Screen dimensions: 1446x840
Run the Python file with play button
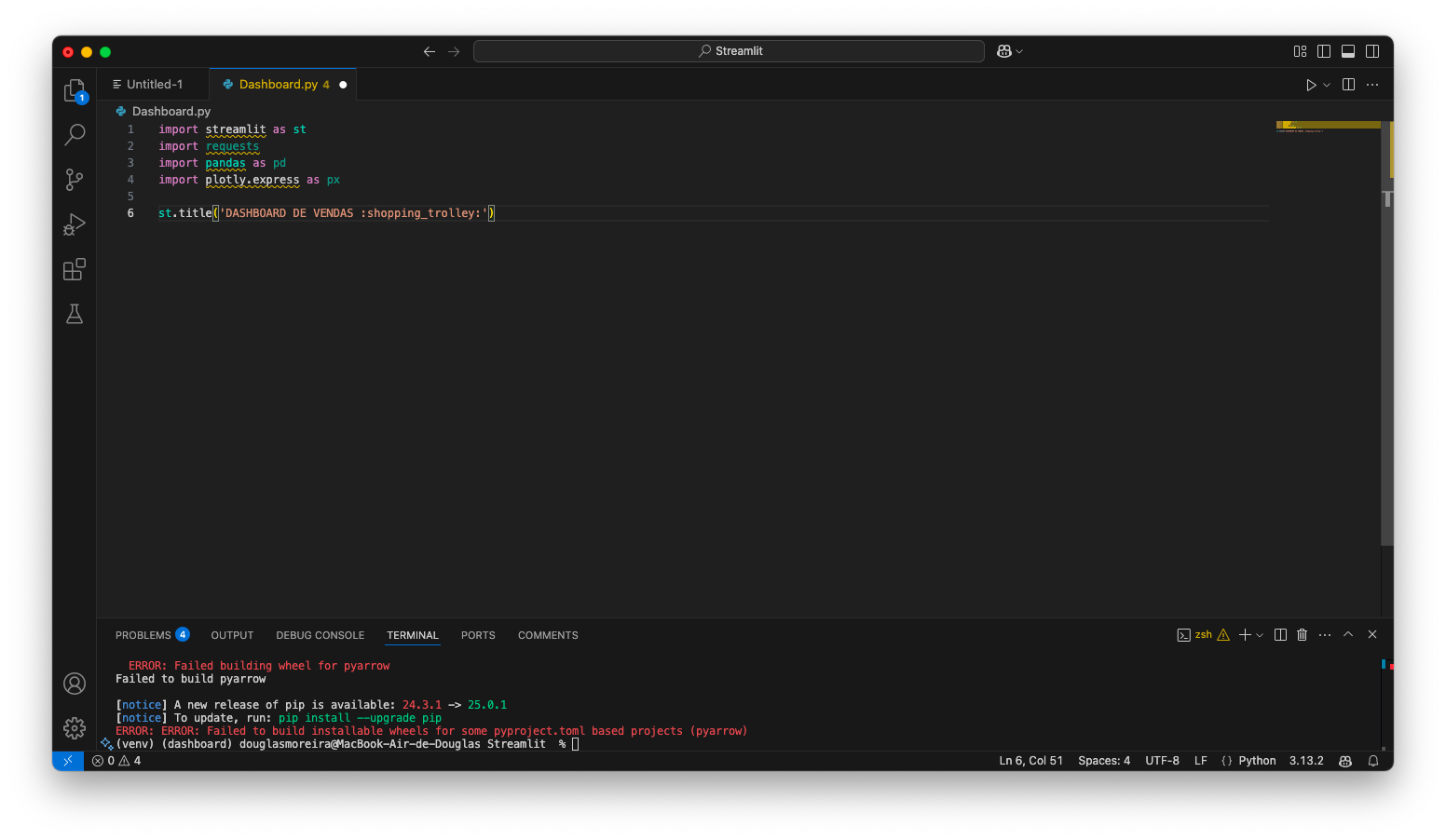(1311, 85)
